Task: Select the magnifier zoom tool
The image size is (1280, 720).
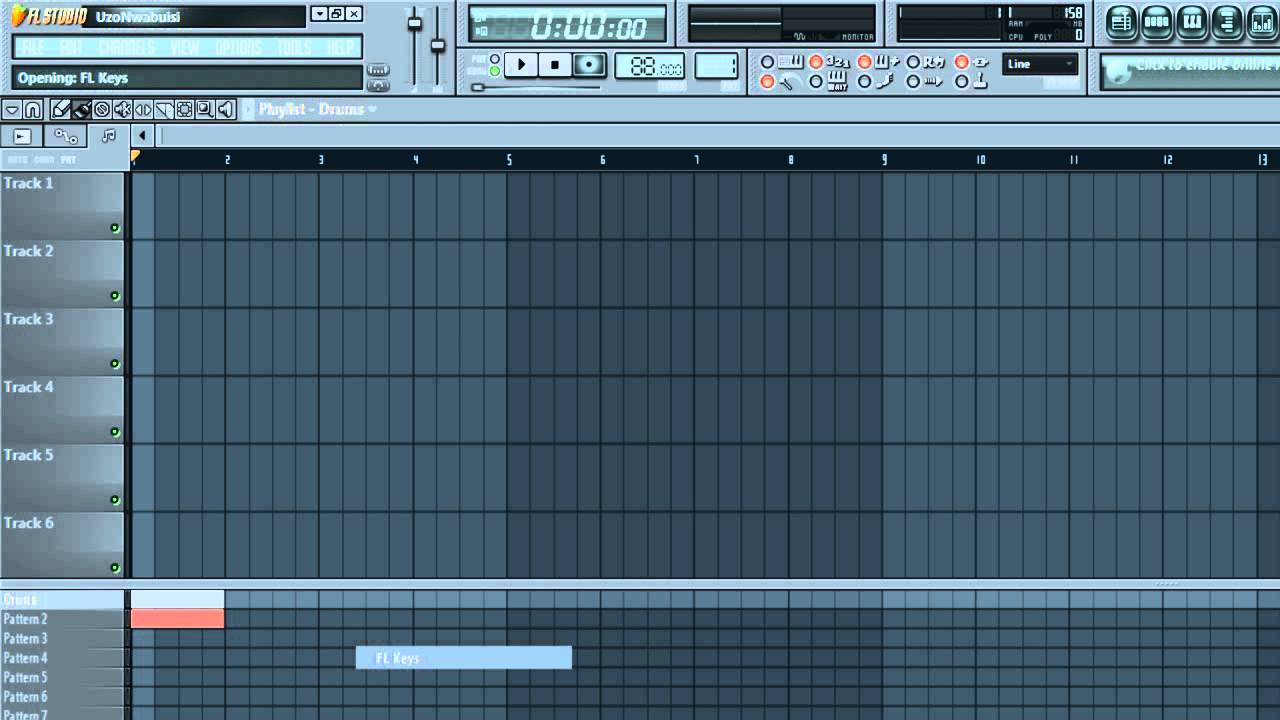Action: click(x=205, y=109)
